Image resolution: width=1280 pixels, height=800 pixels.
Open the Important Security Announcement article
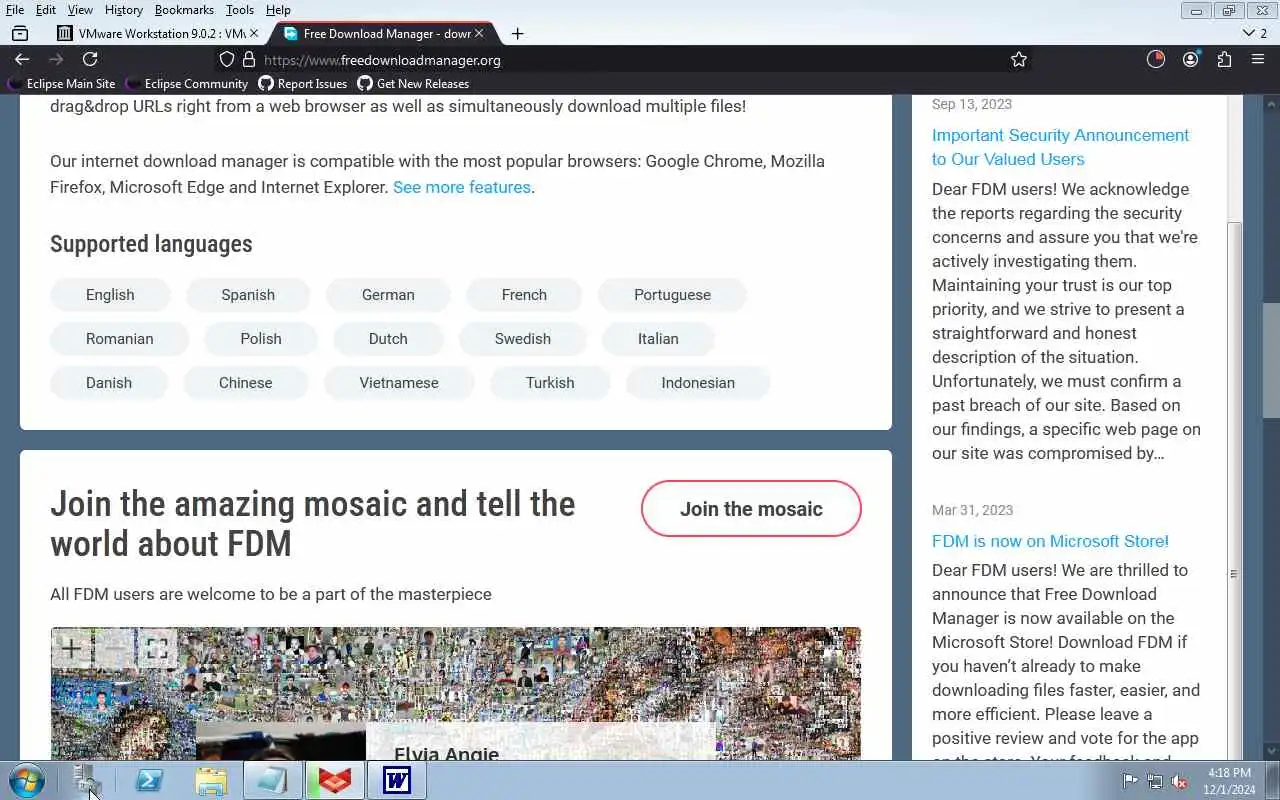coord(1060,147)
